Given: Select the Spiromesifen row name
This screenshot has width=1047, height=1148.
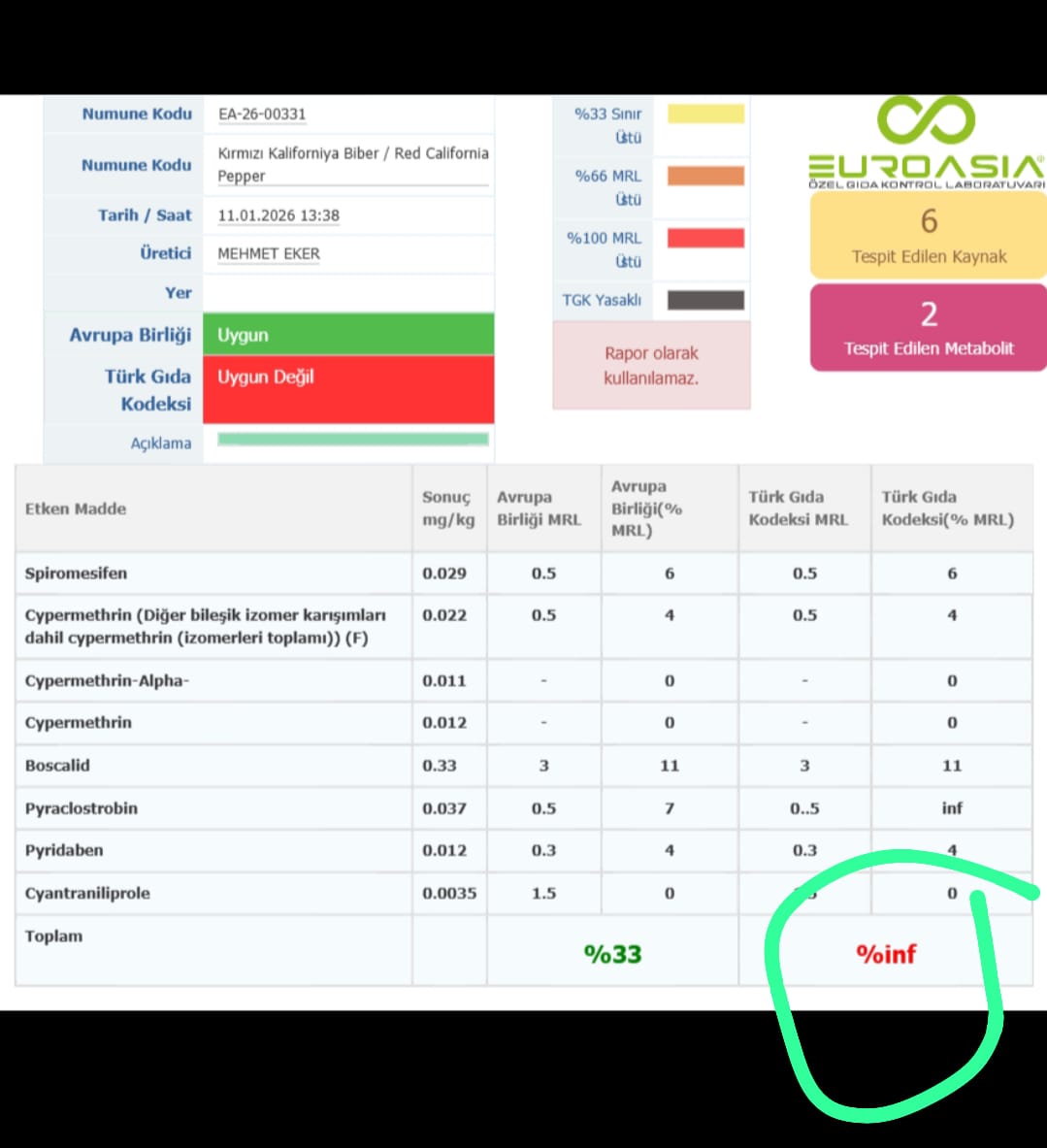Looking at the screenshot, I should pyautogui.click(x=76, y=574).
